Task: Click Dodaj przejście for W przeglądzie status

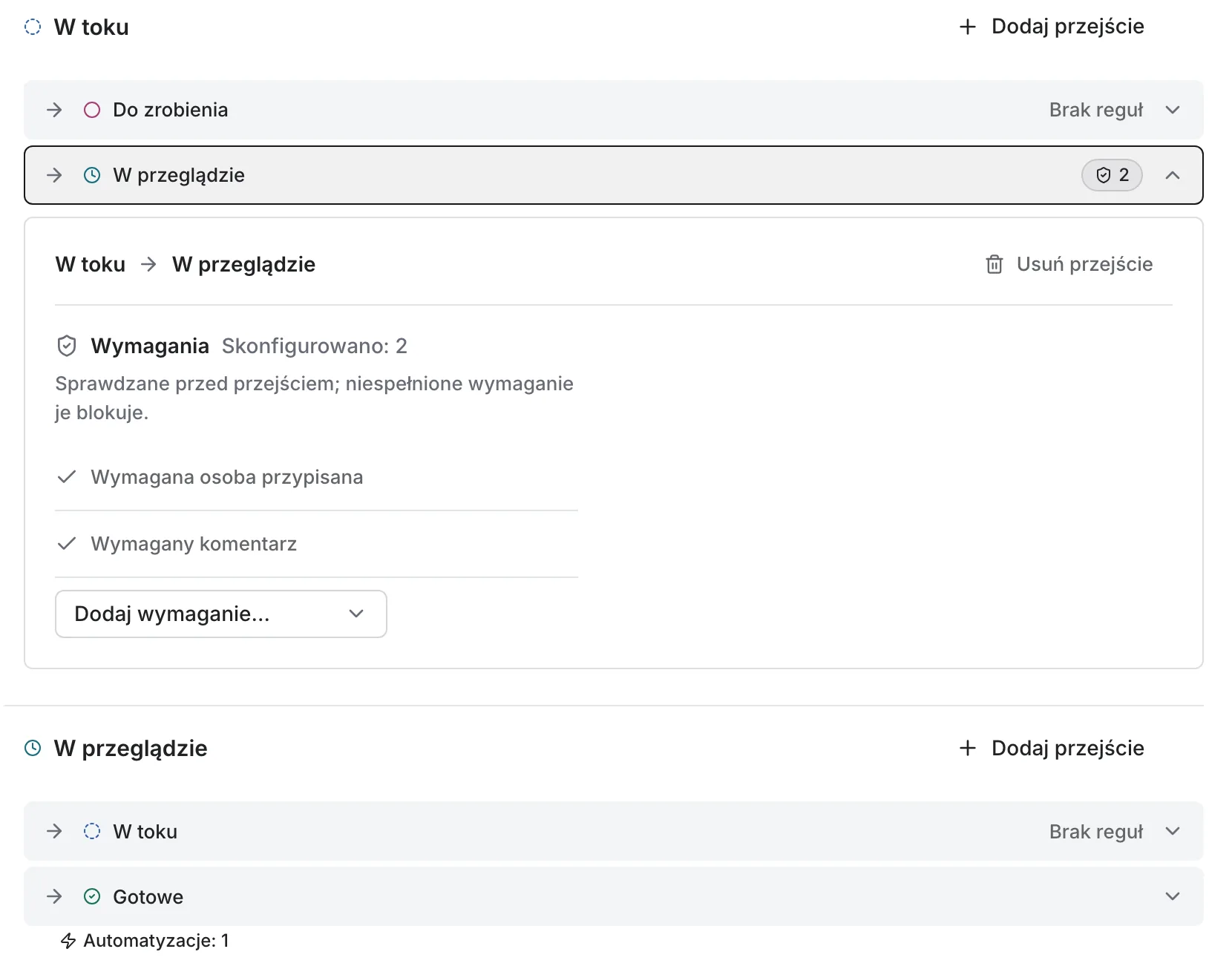Action: [x=1052, y=748]
